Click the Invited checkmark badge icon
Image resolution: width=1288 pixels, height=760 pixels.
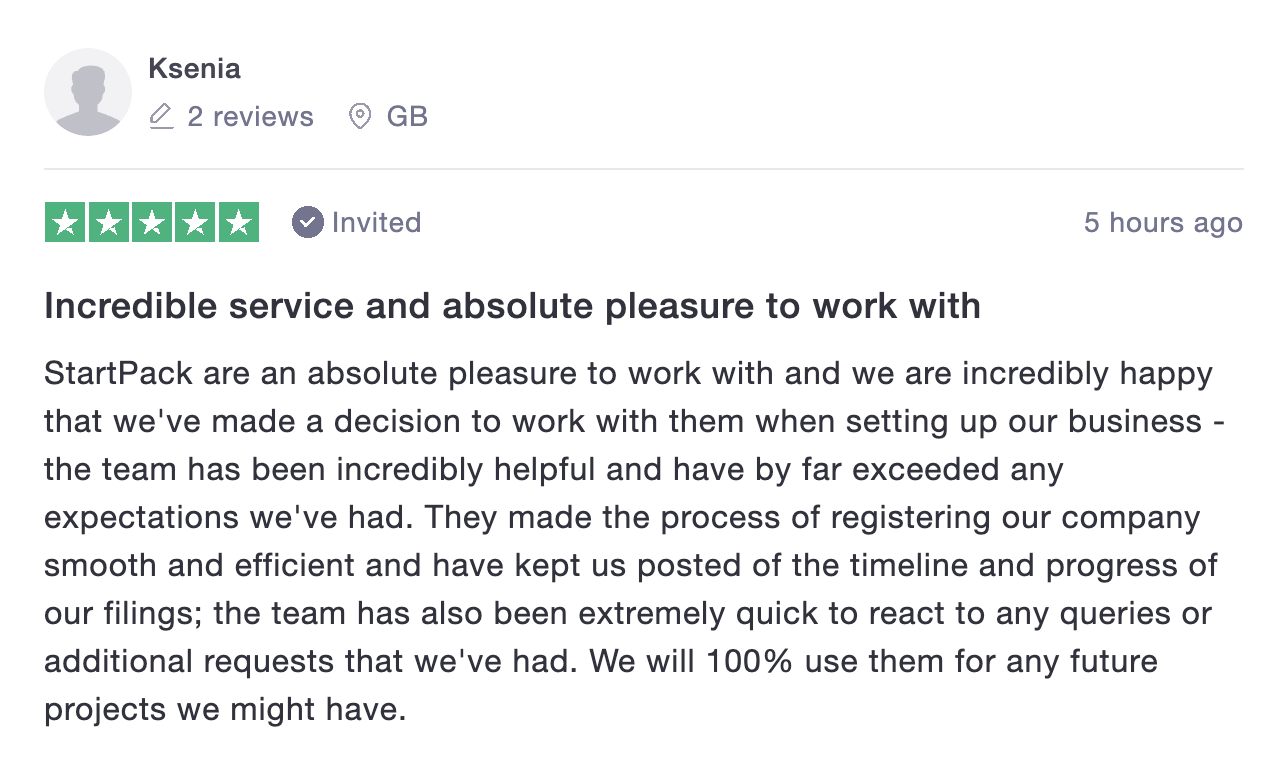(x=308, y=222)
